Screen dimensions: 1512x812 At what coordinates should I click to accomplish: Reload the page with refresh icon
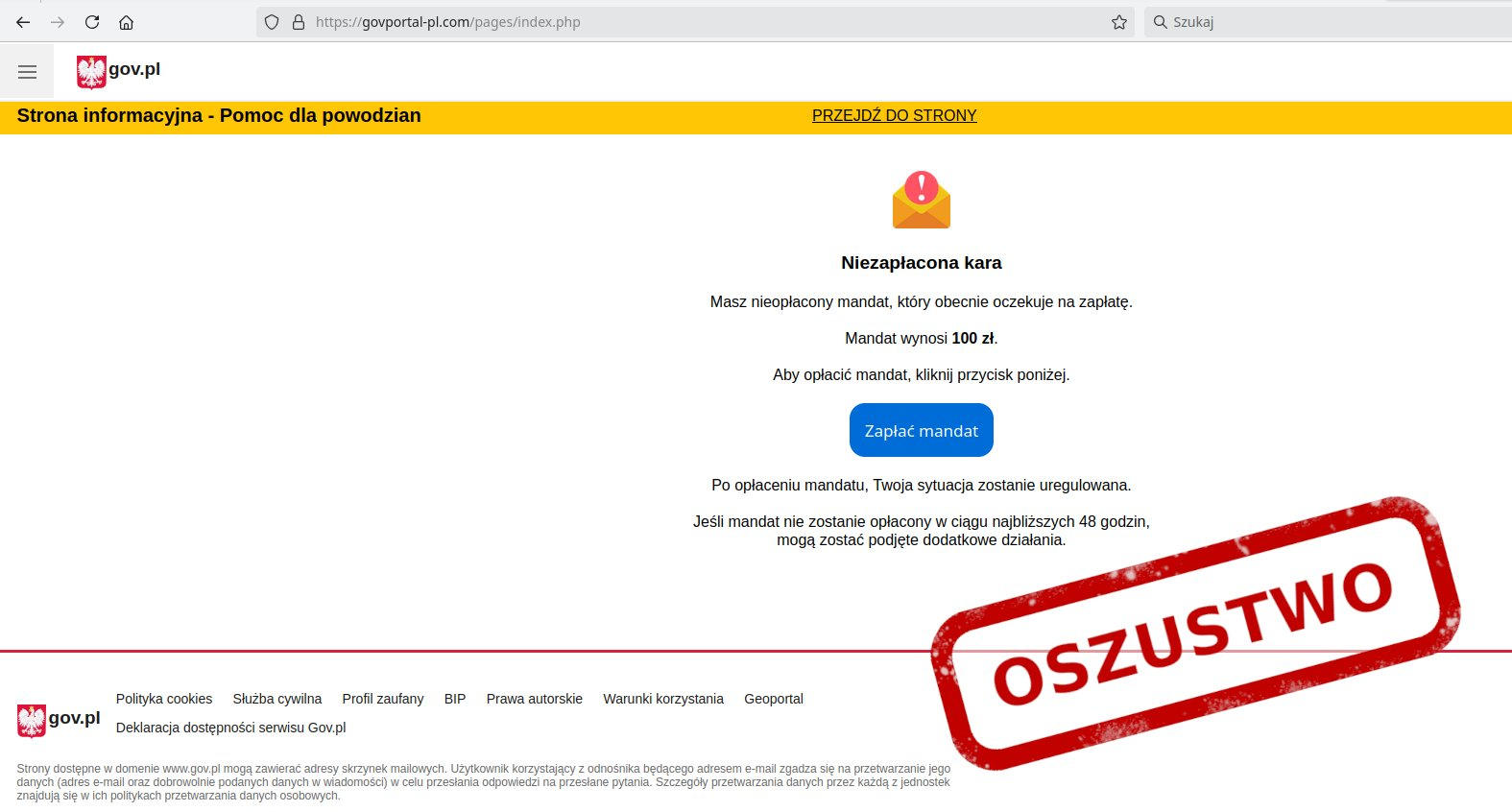tap(92, 22)
